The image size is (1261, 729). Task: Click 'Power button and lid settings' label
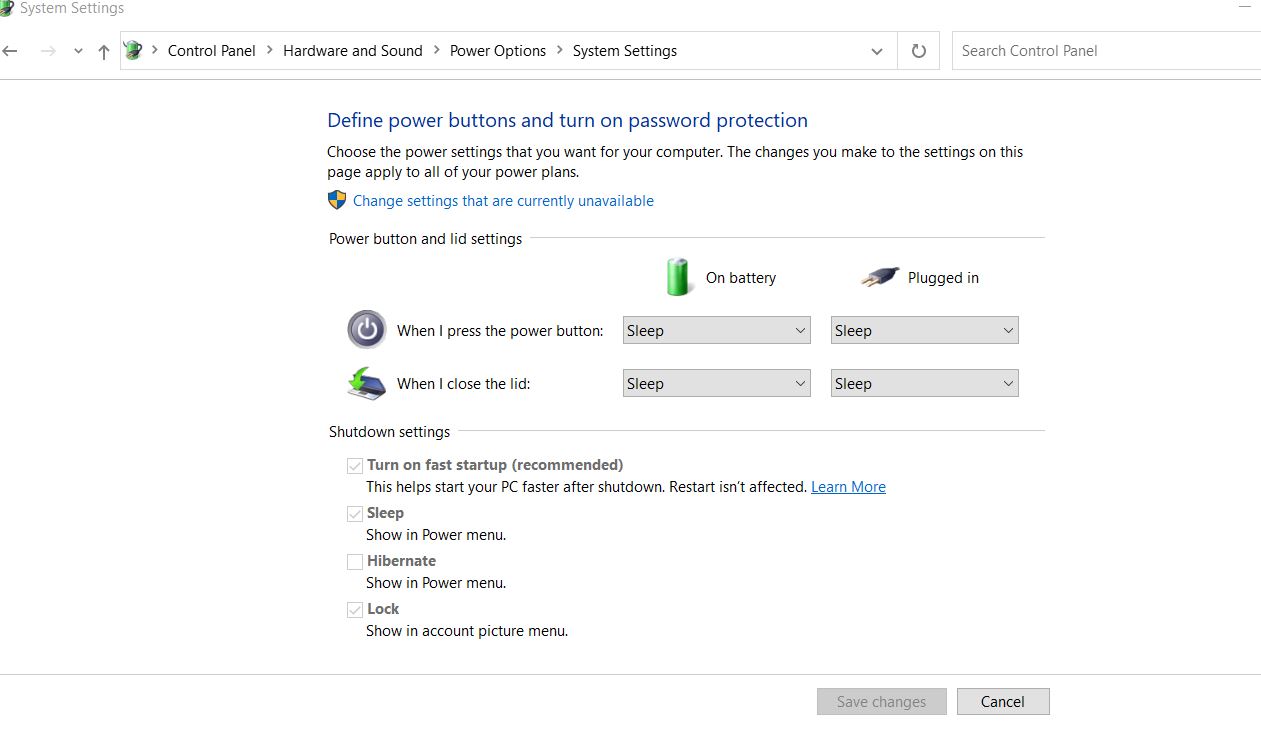[x=425, y=239]
